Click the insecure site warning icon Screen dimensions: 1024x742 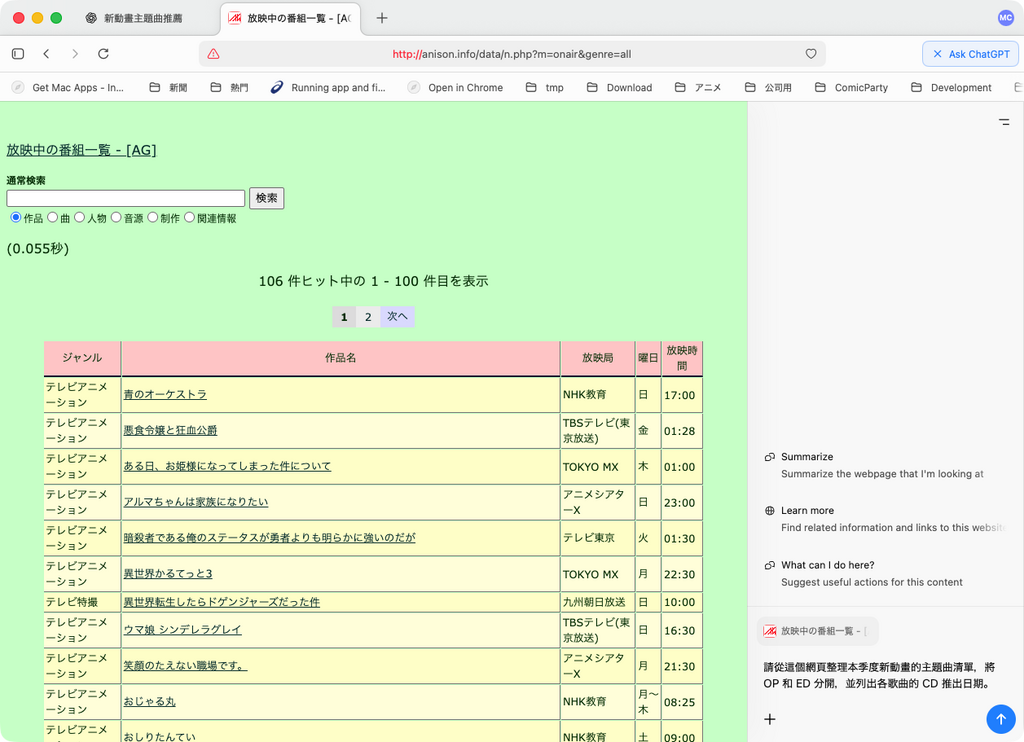coord(213,54)
